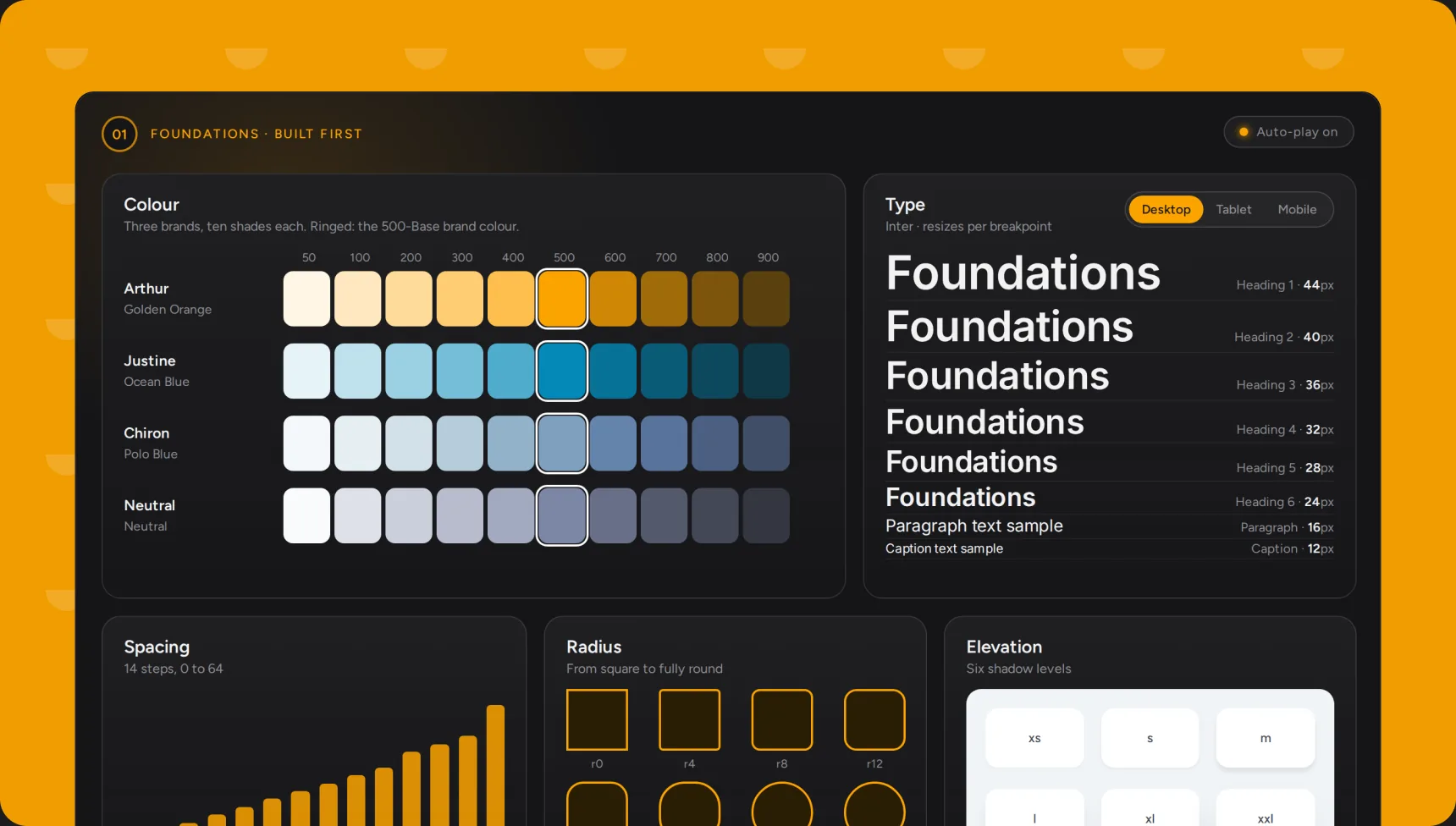Pick Chiron Polo Blue 500 ringed swatch
Image resolution: width=1456 pixels, height=826 pixels.
tap(562, 443)
